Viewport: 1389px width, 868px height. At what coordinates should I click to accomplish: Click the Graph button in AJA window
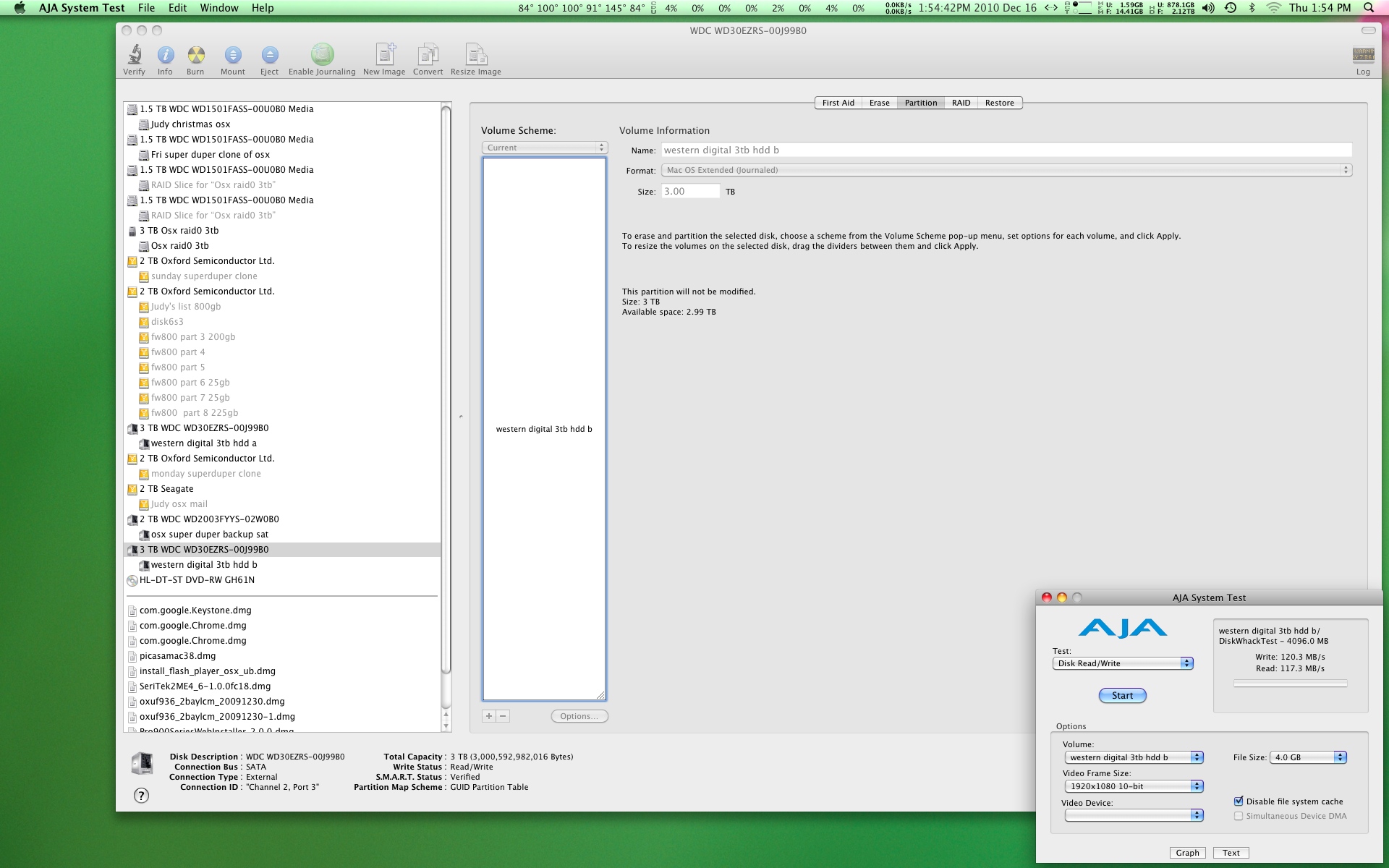[x=1187, y=853]
